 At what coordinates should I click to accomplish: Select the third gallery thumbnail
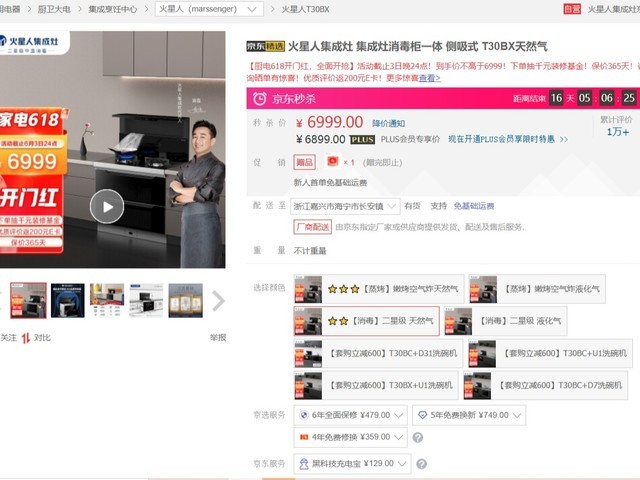pyautogui.click(x=107, y=300)
